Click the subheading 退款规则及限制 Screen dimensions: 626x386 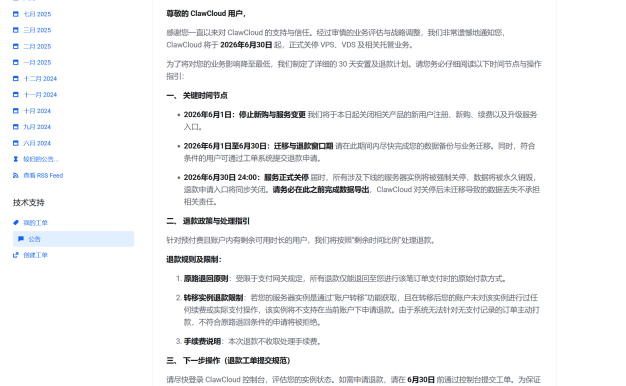click(x=194, y=259)
